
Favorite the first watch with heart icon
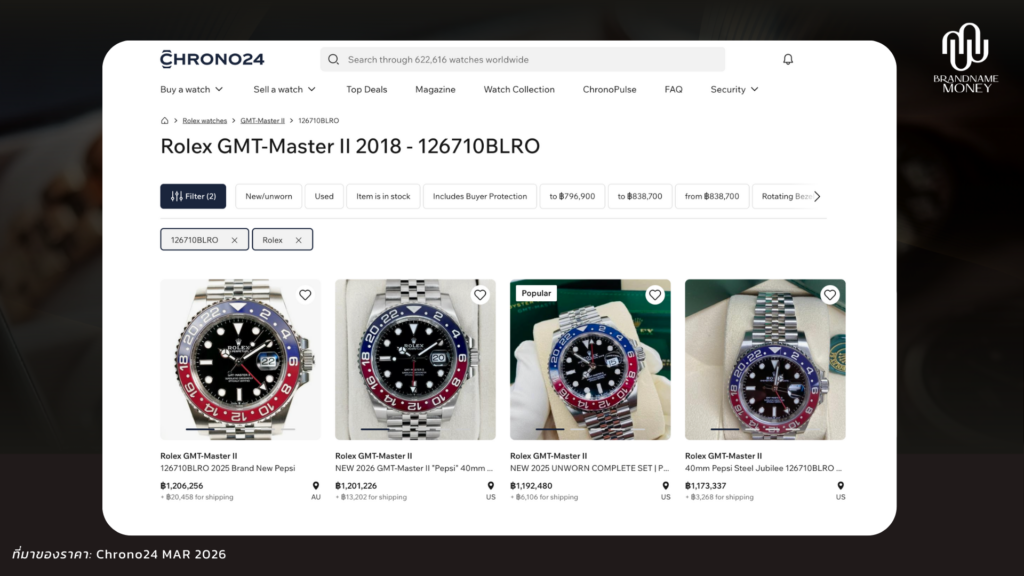(x=305, y=295)
